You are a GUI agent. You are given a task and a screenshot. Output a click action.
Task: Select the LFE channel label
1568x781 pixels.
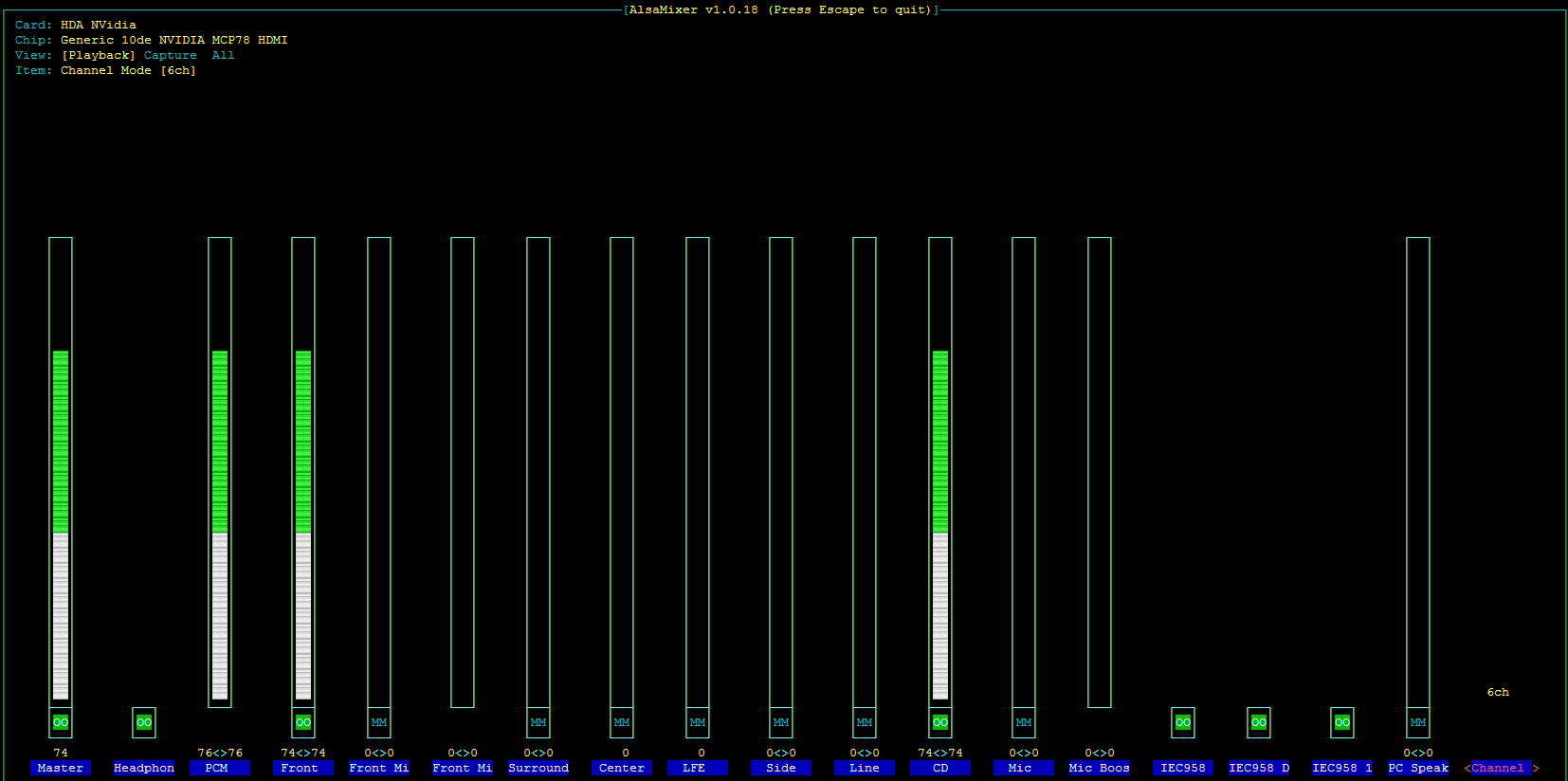697,768
